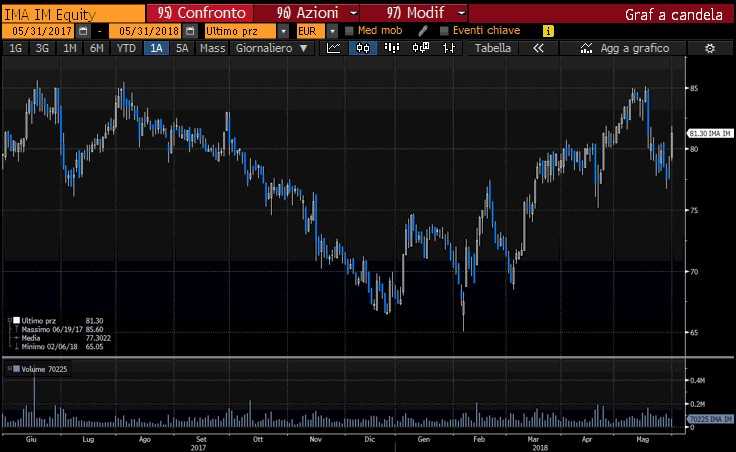Image resolution: width=736 pixels, height=452 pixels.
Task: Select 5A time range tab
Action: click(182, 48)
